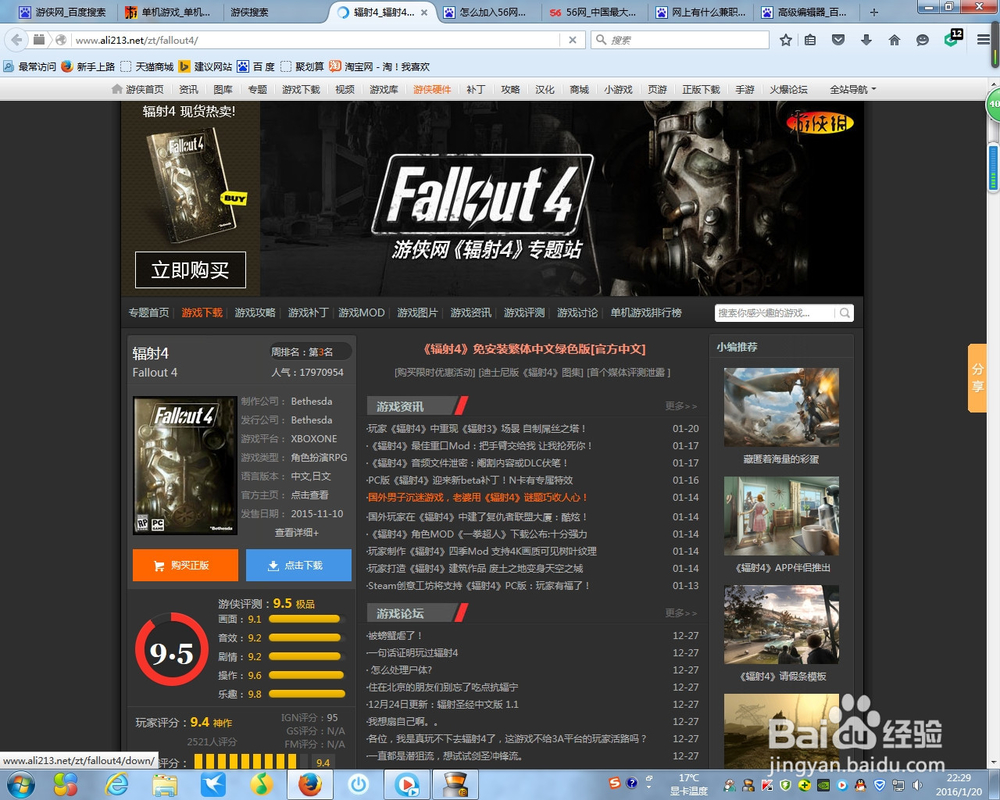The height and width of the screenshot is (800, 1000).
Task: Open 单机游戏排行榜 nav item
Action: (x=645, y=313)
